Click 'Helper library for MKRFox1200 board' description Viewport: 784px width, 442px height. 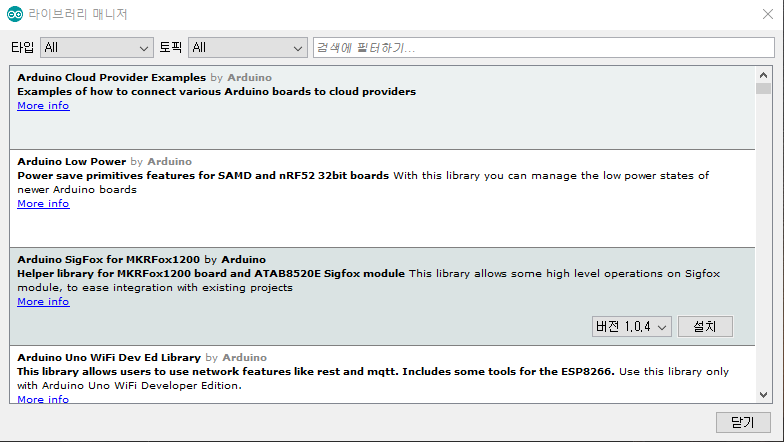(x=211, y=274)
